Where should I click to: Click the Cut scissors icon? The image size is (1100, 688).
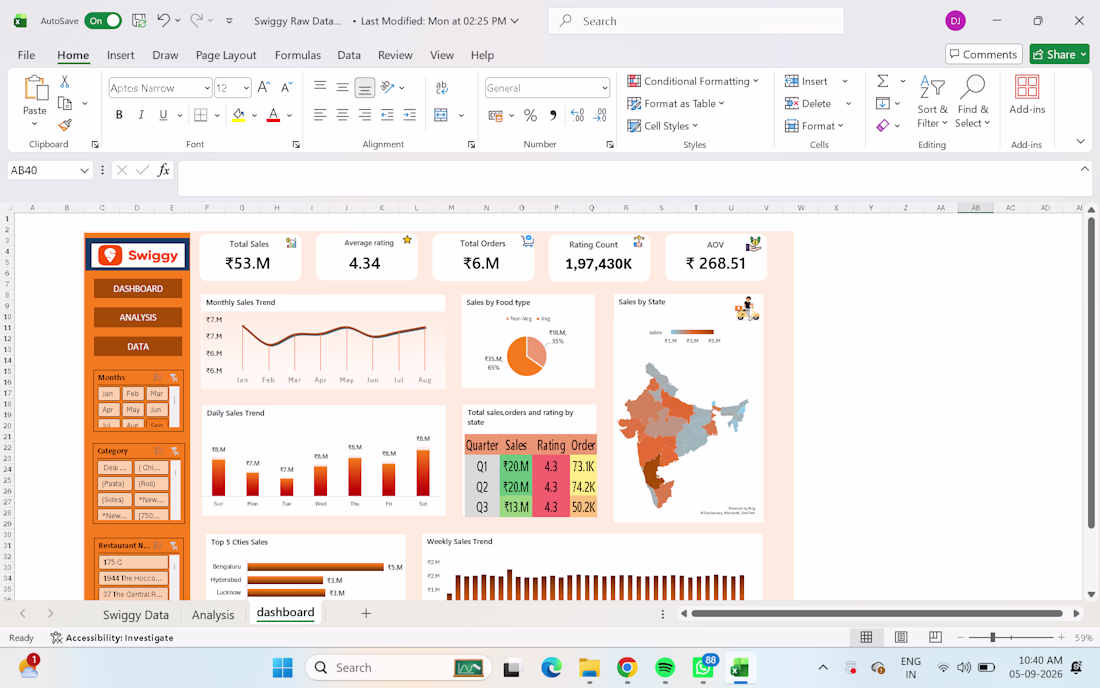click(x=65, y=81)
